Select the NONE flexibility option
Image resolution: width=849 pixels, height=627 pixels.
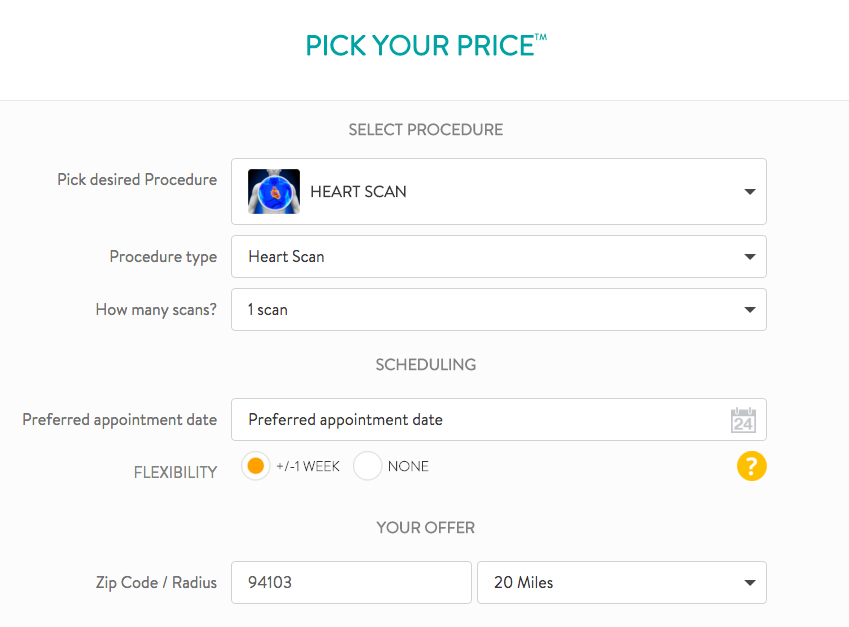368,466
